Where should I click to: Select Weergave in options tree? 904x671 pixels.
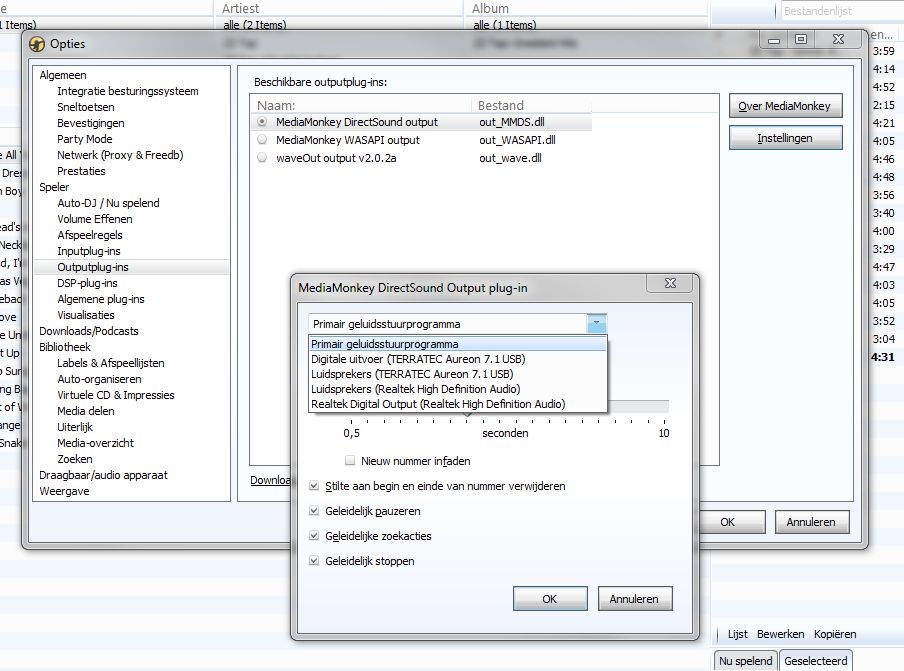[64, 491]
